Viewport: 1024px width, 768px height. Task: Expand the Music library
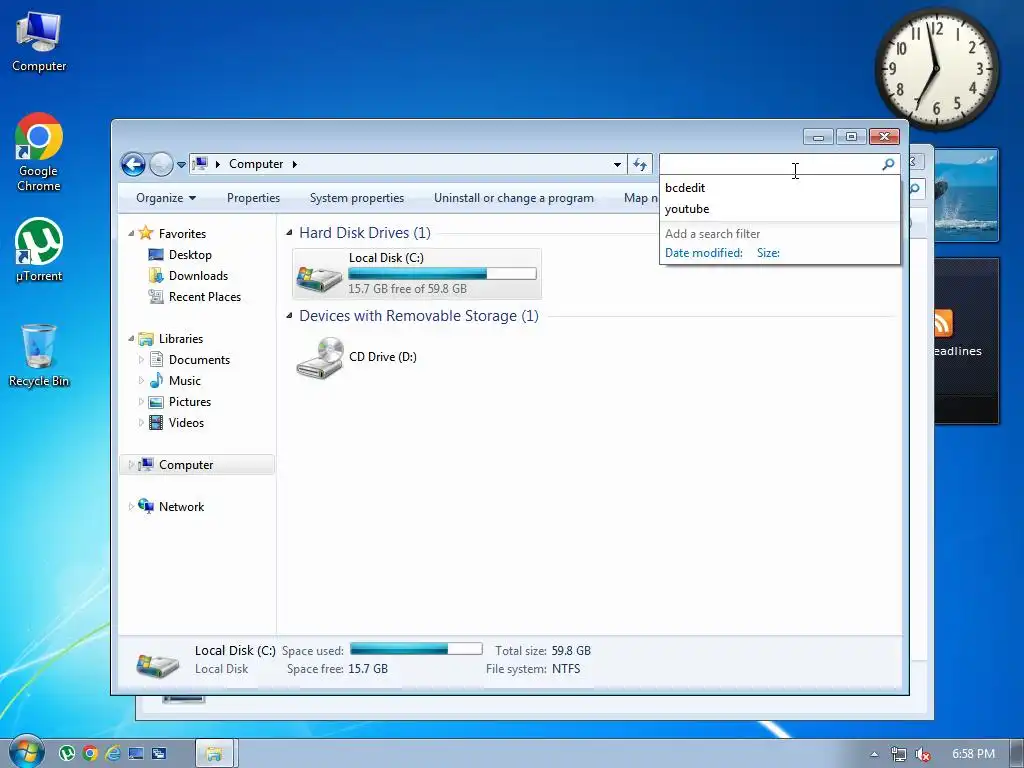(x=141, y=381)
